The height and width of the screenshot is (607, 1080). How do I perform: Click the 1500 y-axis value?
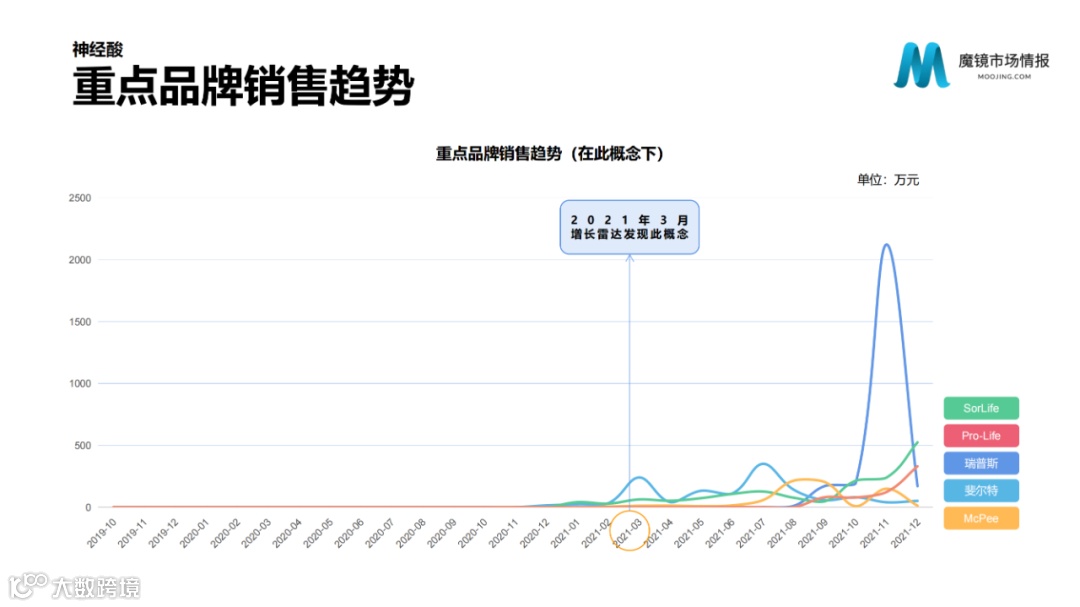(80, 322)
